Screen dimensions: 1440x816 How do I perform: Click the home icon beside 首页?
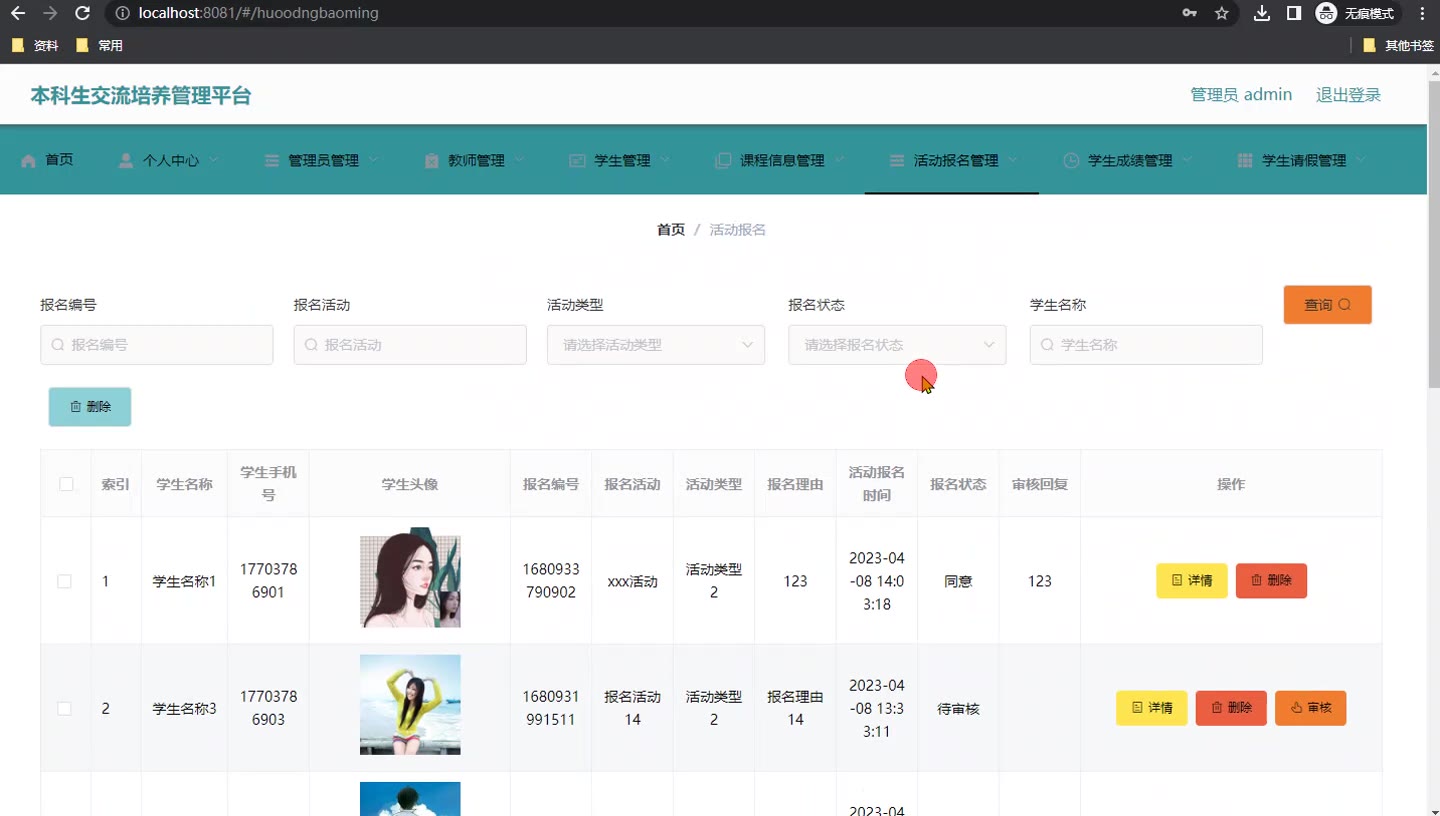tap(28, 160)
